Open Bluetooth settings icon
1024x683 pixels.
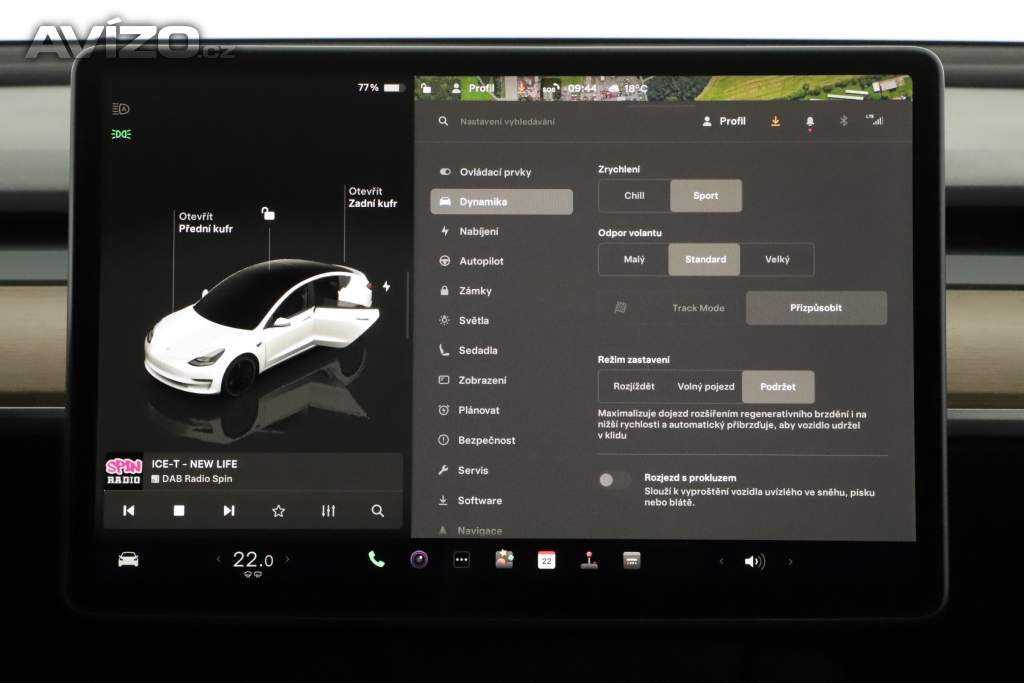pos(843,121)
